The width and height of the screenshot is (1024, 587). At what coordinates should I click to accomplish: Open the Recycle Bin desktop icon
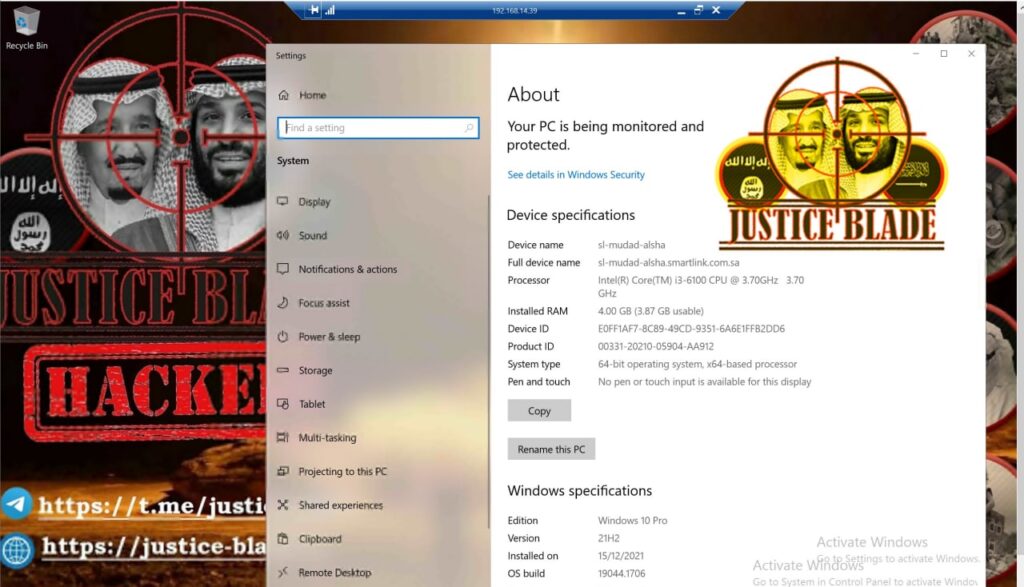[26, 28]
